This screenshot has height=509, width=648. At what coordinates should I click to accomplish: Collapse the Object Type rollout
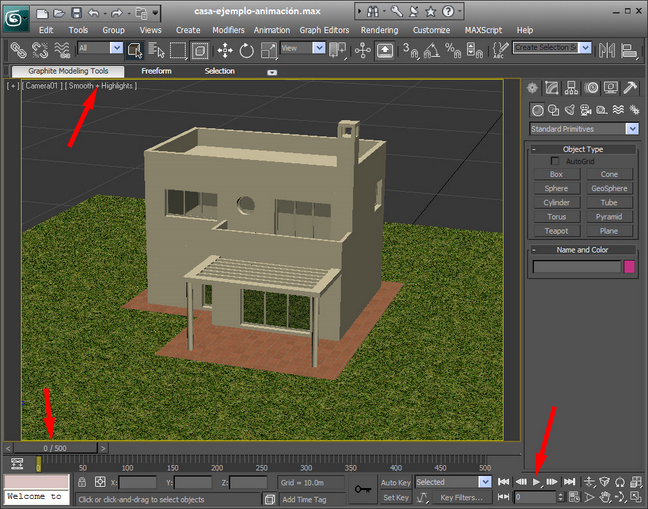click(535, 149)
